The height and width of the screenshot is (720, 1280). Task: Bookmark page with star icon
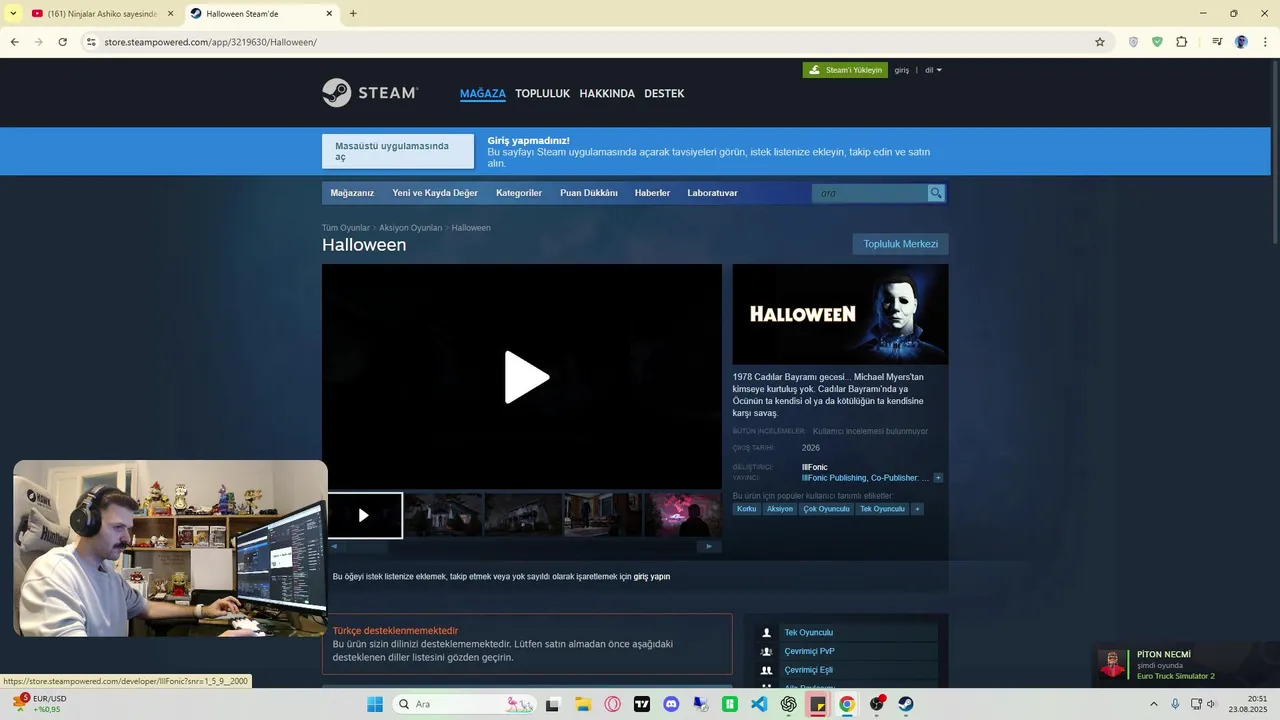1100,42
